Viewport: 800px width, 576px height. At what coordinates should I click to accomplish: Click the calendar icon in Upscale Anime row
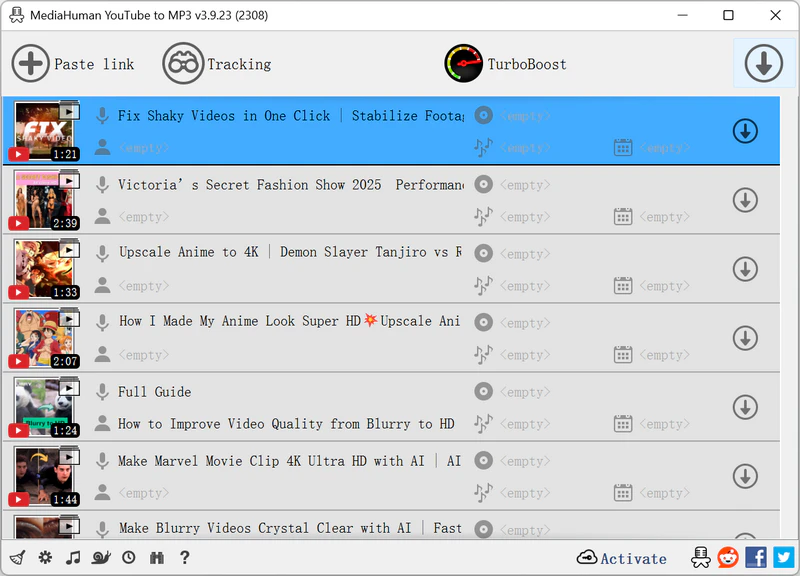click(x=623, y=286)
